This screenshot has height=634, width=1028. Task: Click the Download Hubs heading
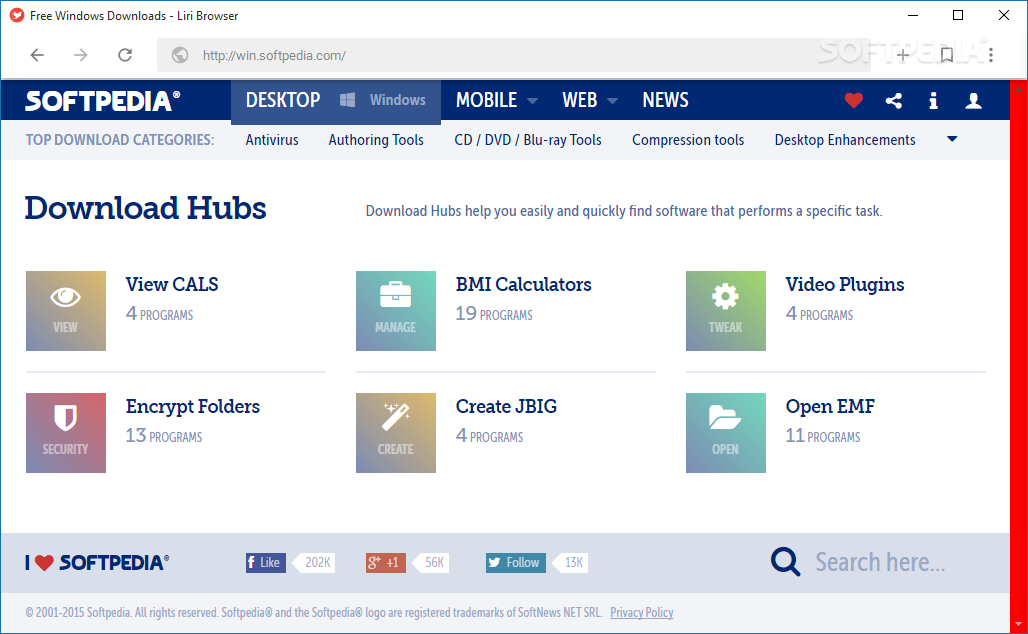[146, 208]
